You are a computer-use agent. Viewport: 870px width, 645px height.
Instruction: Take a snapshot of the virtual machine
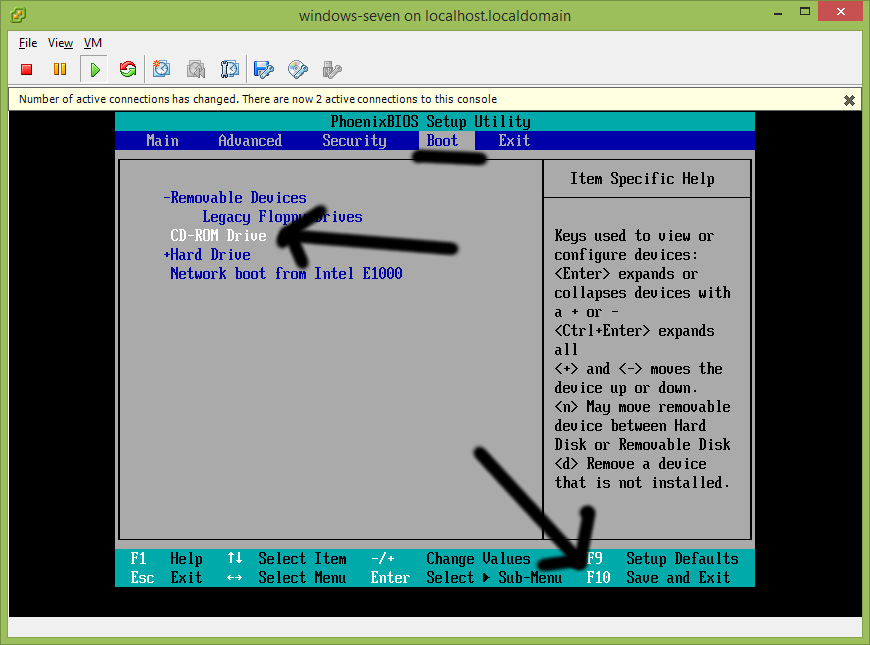pos(161,69)
